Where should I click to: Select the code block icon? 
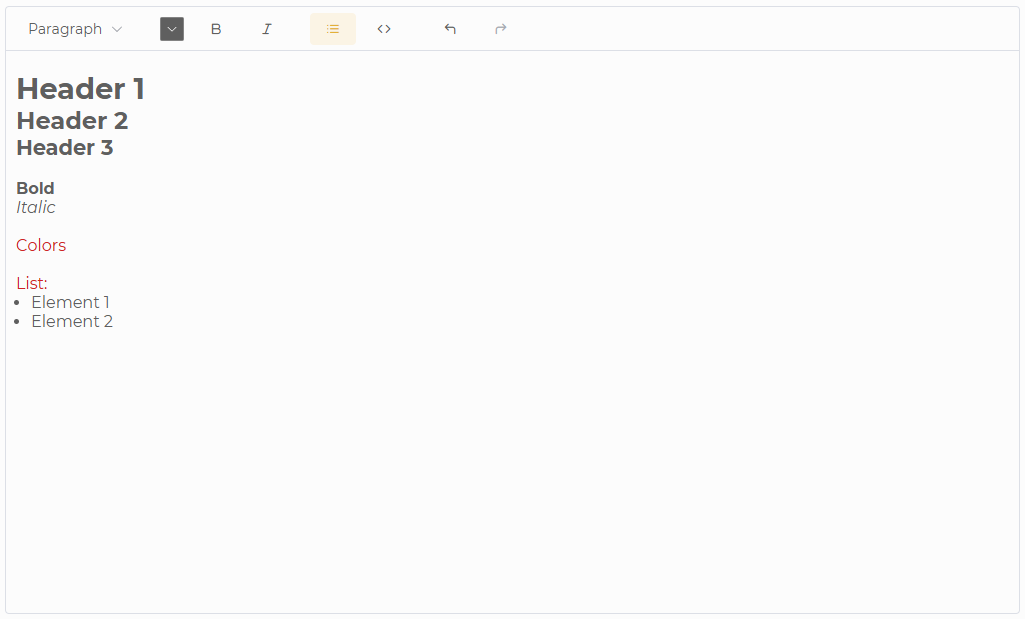point(383,28)
